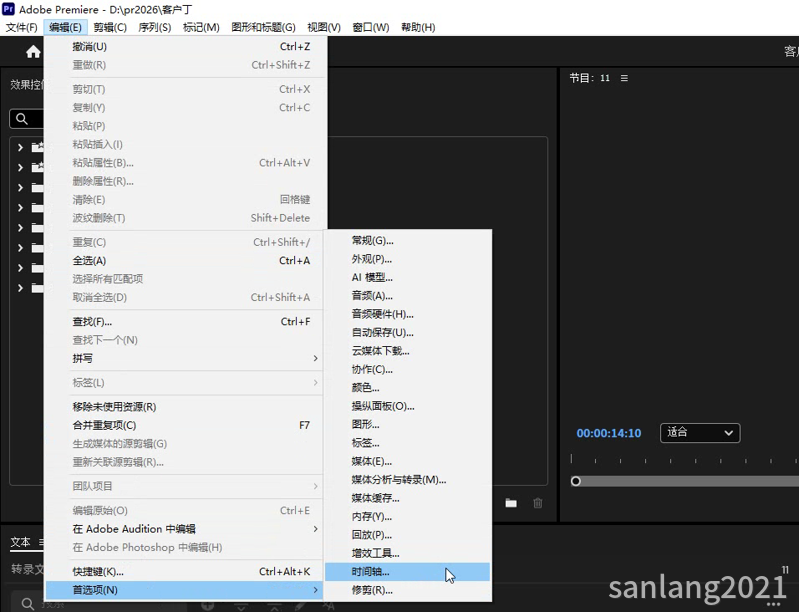Switch to the 文本 panel tab

(x=21, y=542)
